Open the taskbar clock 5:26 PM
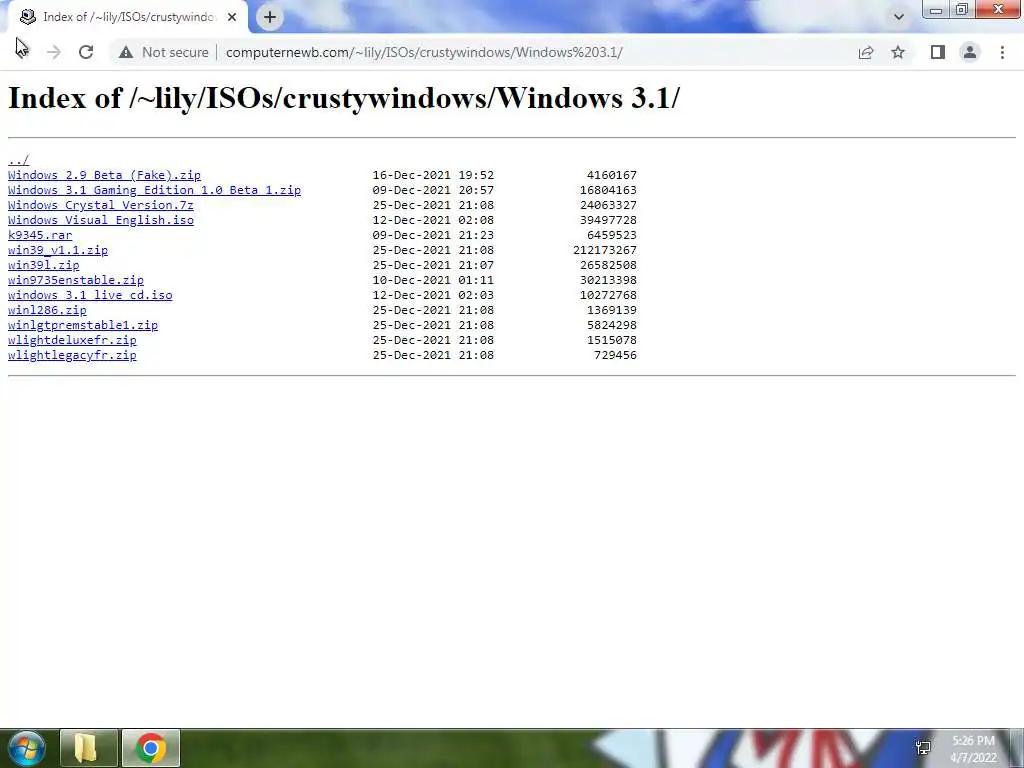This screenshot has height=768, width=1024. (973, 749)
